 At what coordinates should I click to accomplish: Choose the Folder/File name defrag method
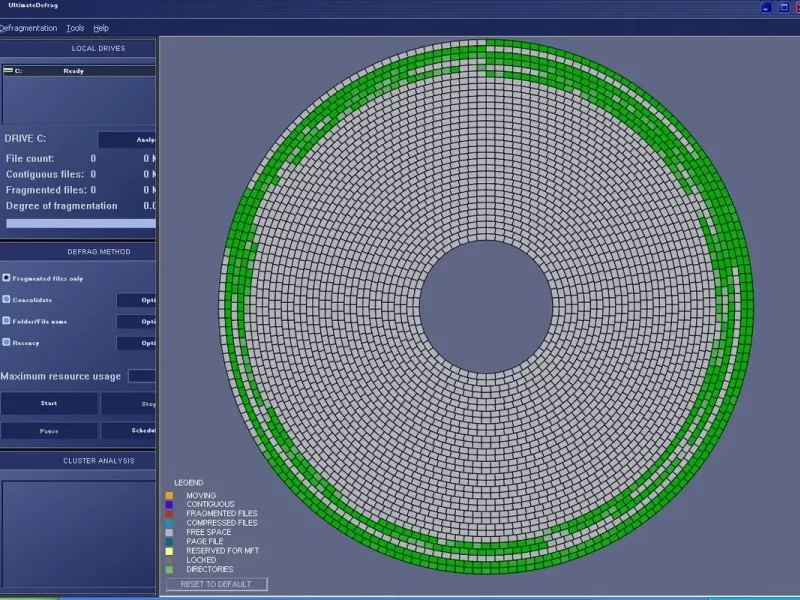(x=6, y=321)
